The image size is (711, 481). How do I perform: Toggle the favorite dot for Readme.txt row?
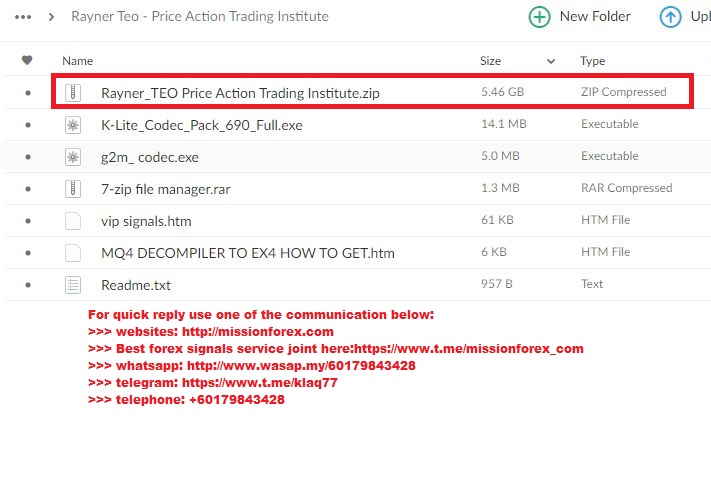click(x=28, y=285)
